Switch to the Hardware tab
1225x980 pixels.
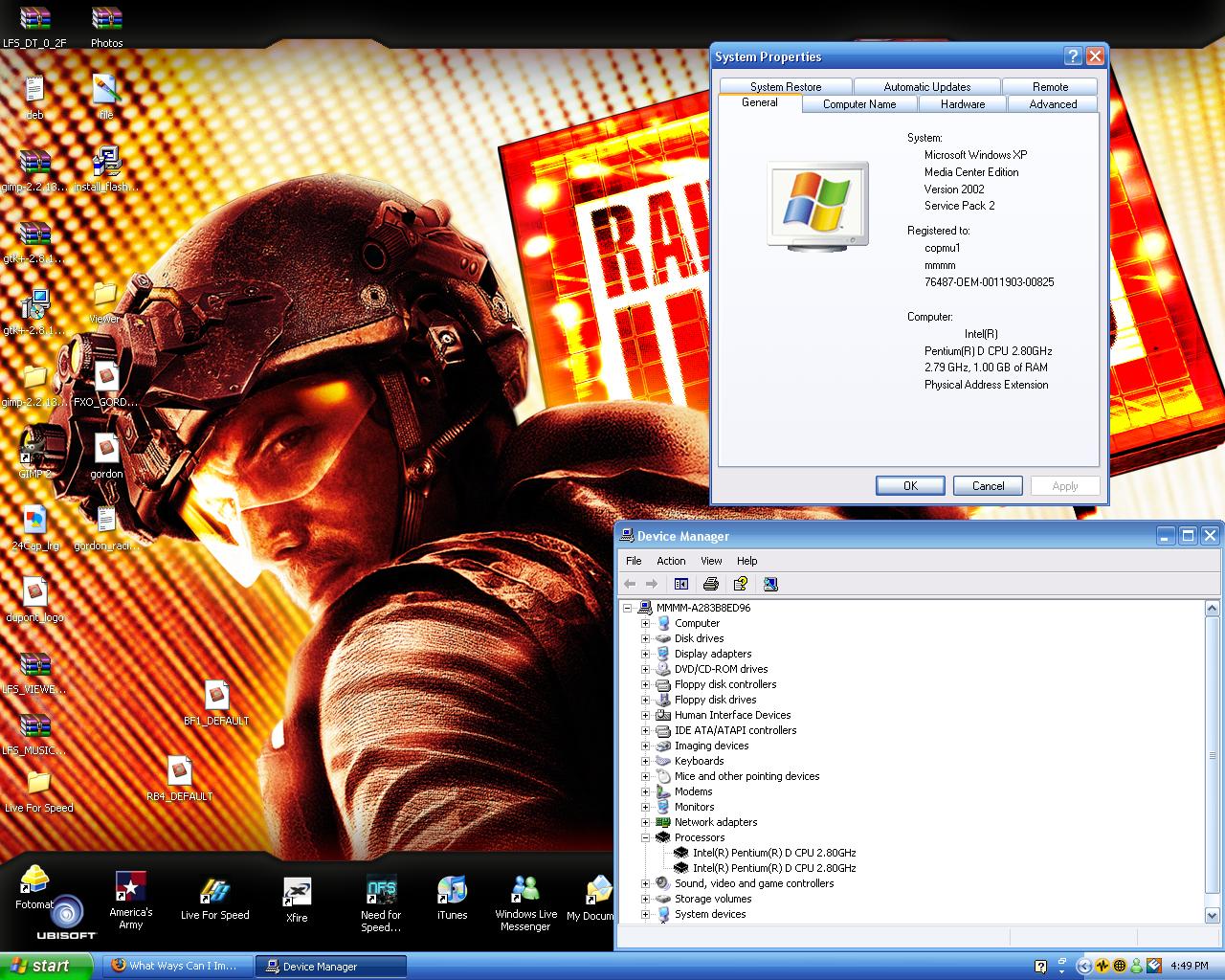pyautogui.click(x=963, y=104)
